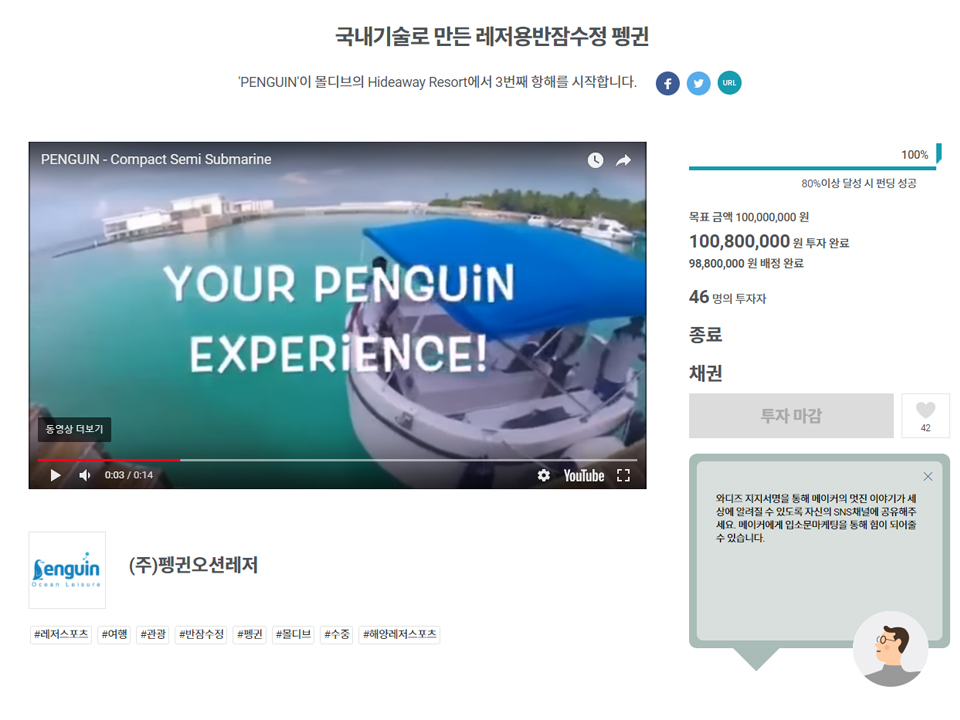This screenshot has height=720, width=960.
Task: Click the 동영상 더보기 button
Action: click(x=74, y=429)
